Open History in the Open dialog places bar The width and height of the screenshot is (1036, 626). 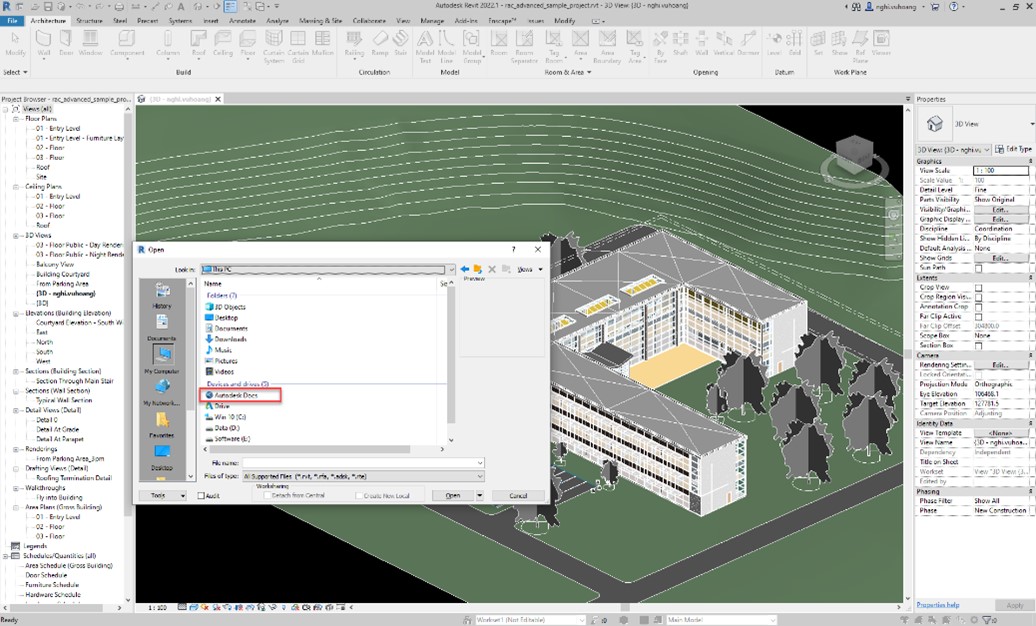pos(162,295)
